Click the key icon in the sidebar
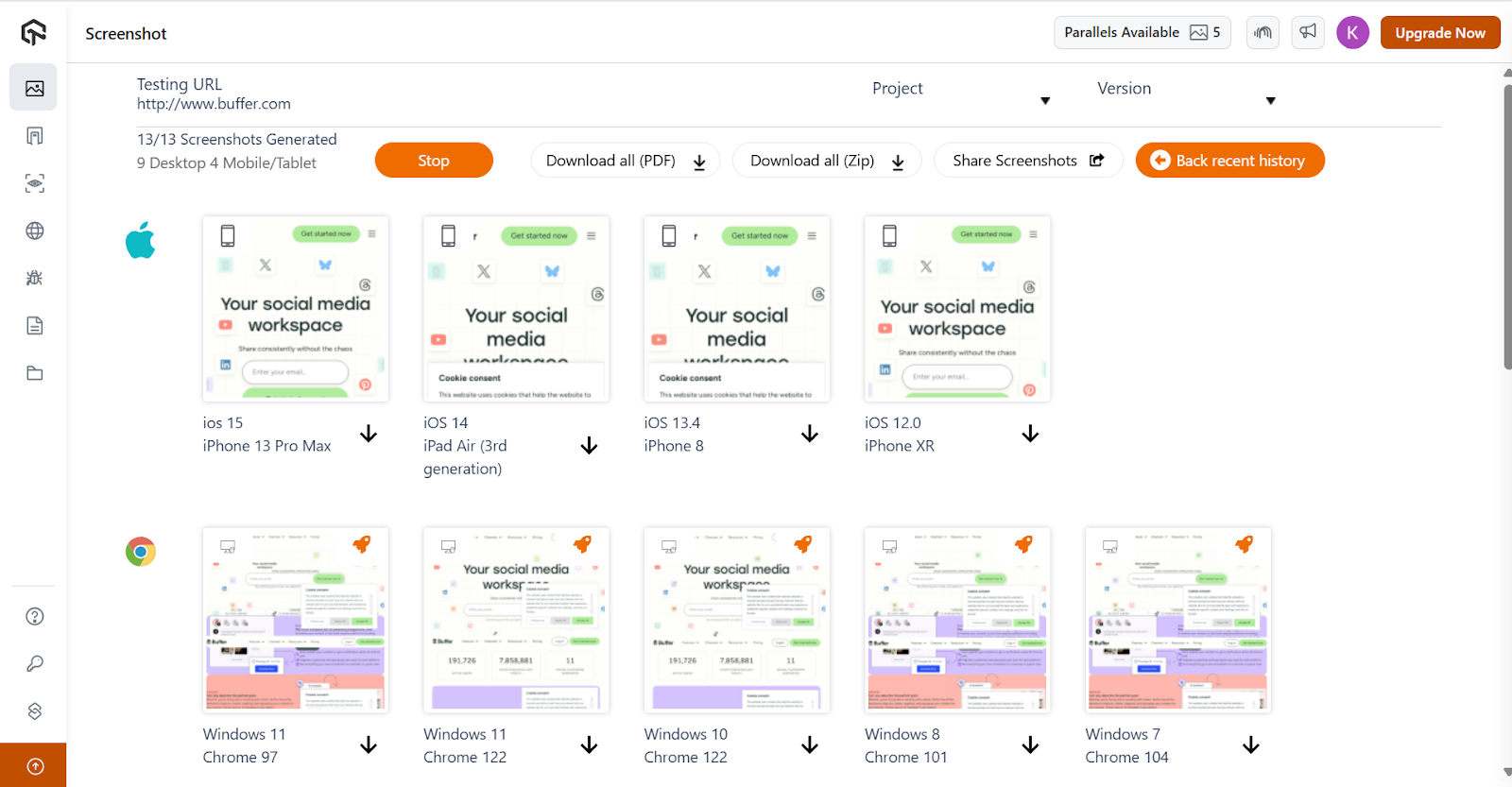The height and width of the screenshot is (787, 1512). (34, 663)
